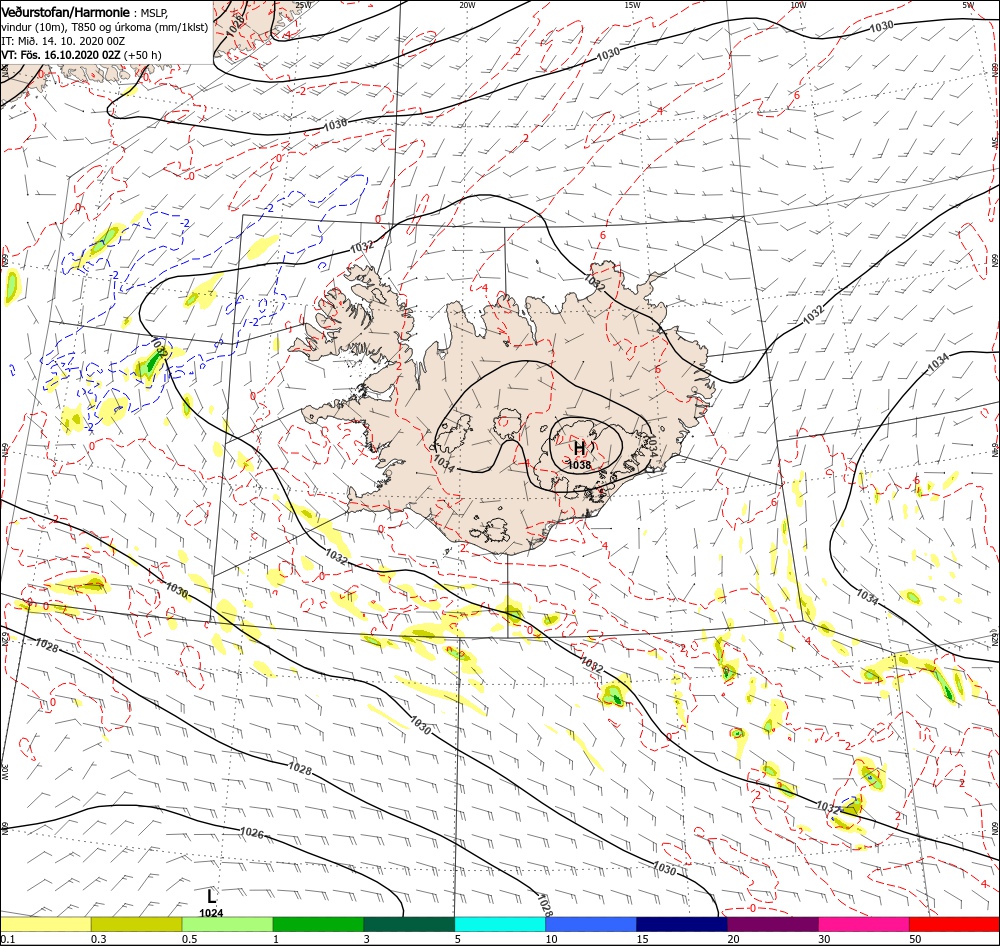Click the magenta 30–50 legend swatch
The image size is (1000, 946).
click(864, 924)
